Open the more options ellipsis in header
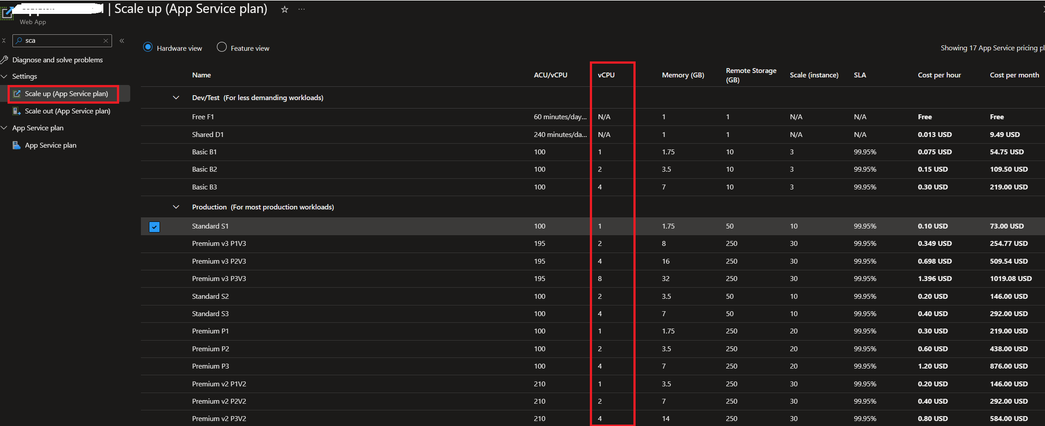The height and width of the screenshot is (426, 1045). 302,9
